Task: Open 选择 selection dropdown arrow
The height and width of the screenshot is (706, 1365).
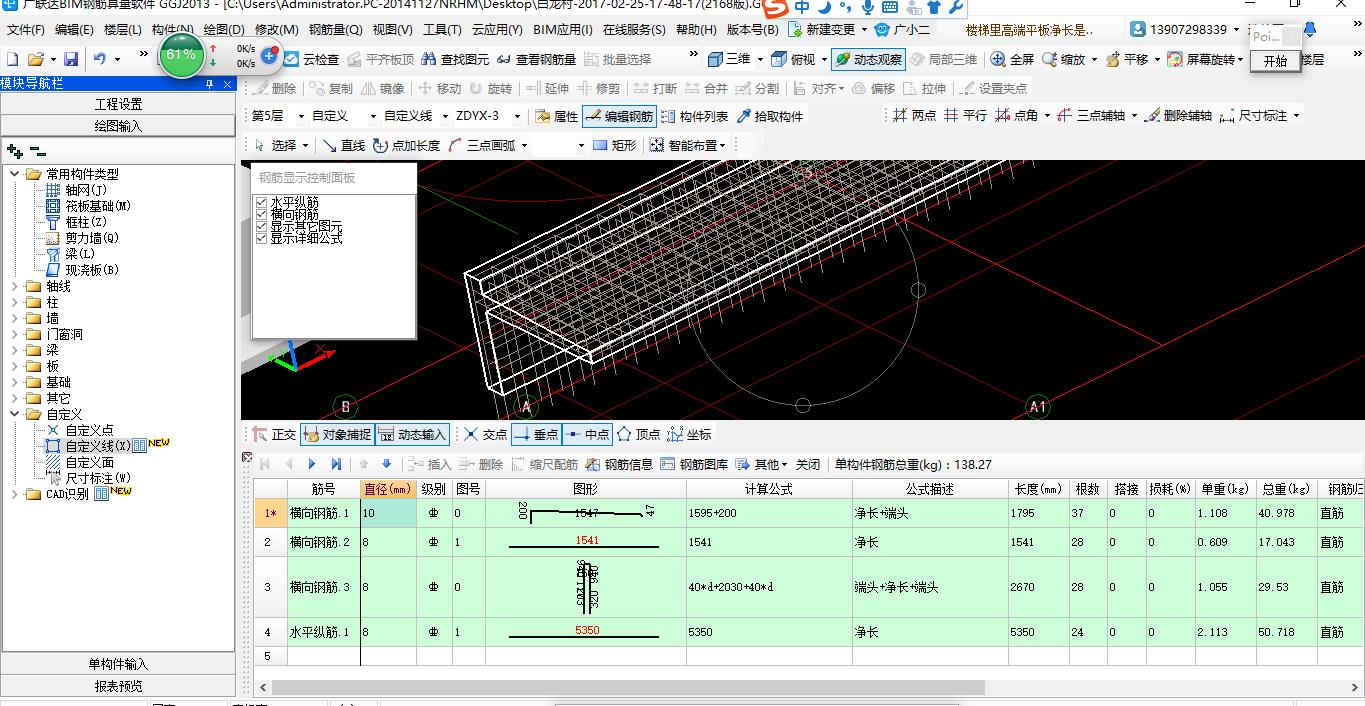Action: pos(305,146)
